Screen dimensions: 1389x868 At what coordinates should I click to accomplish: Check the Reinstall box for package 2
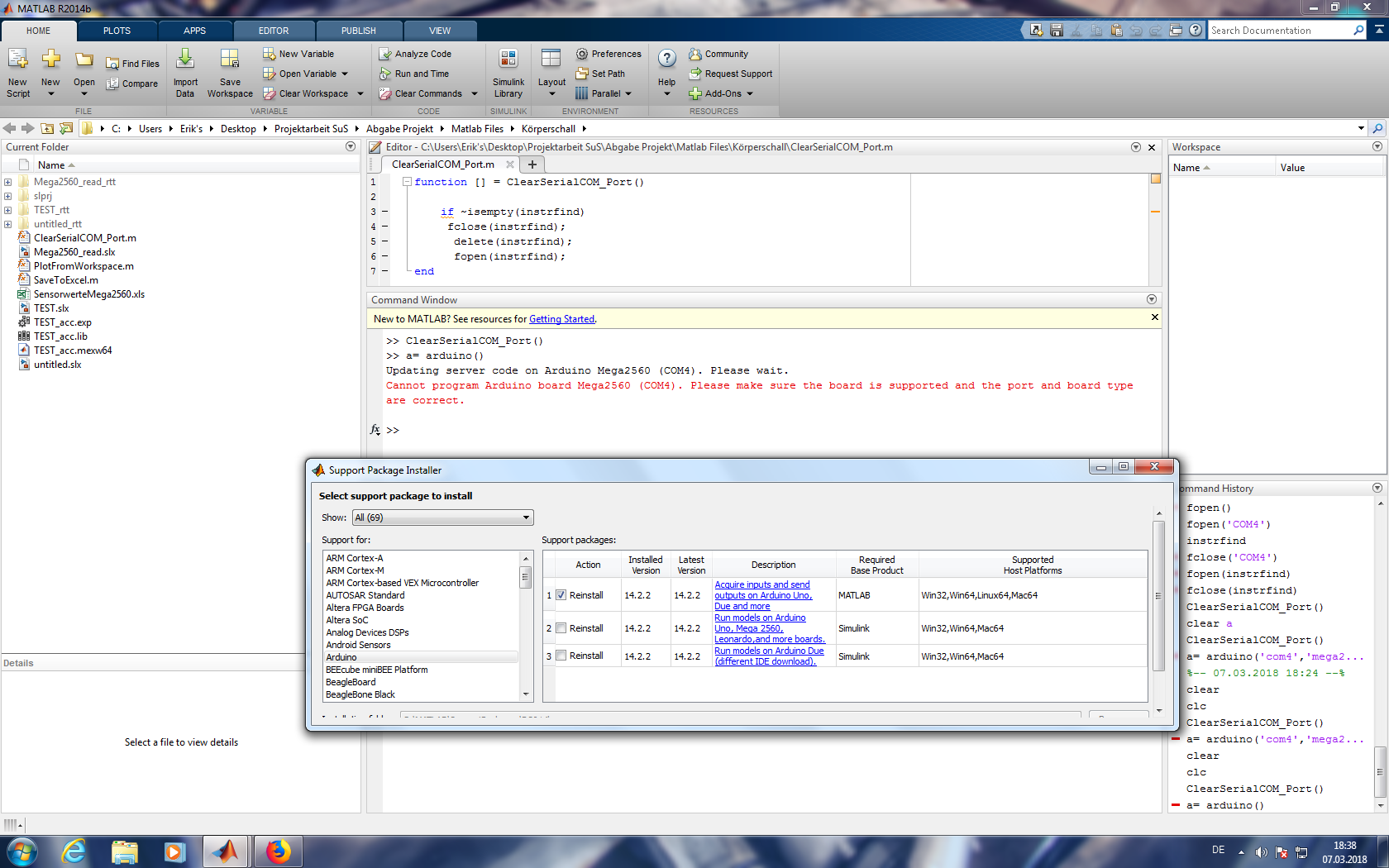pos(561,628)
